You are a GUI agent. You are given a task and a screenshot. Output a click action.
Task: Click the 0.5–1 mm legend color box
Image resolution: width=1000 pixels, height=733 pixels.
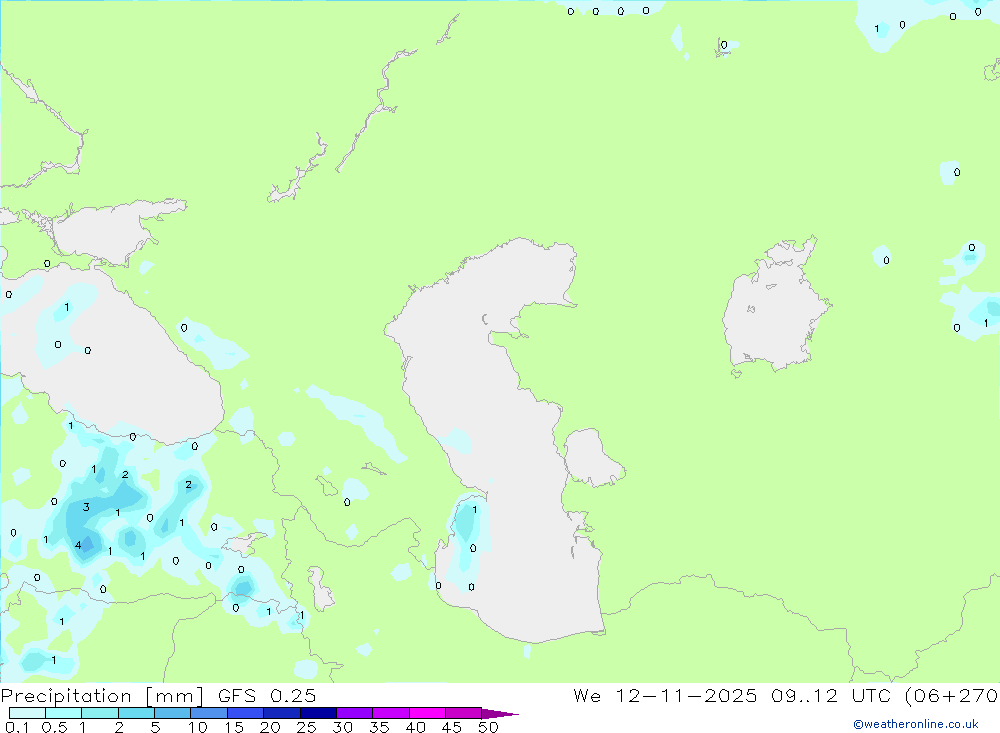click(x=64, y=713)
